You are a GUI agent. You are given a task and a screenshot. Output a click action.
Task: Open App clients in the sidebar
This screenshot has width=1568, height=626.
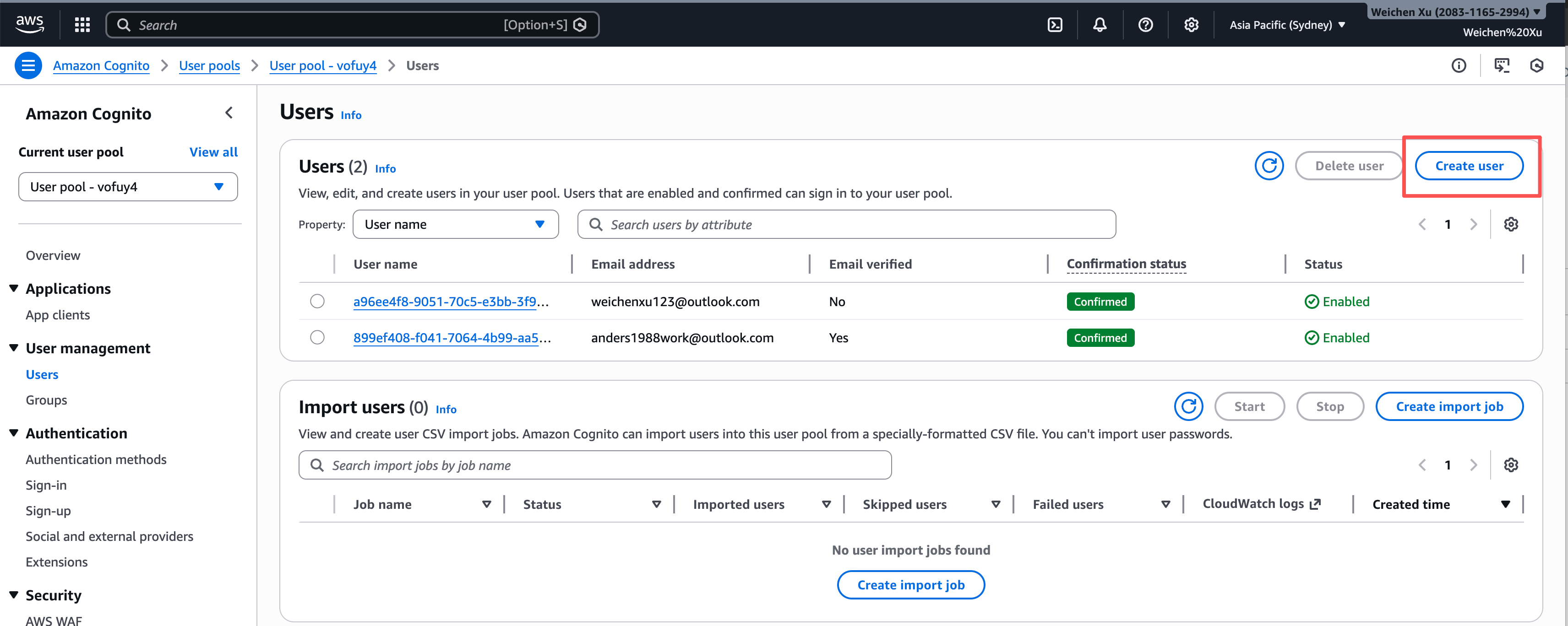point(58,315)
